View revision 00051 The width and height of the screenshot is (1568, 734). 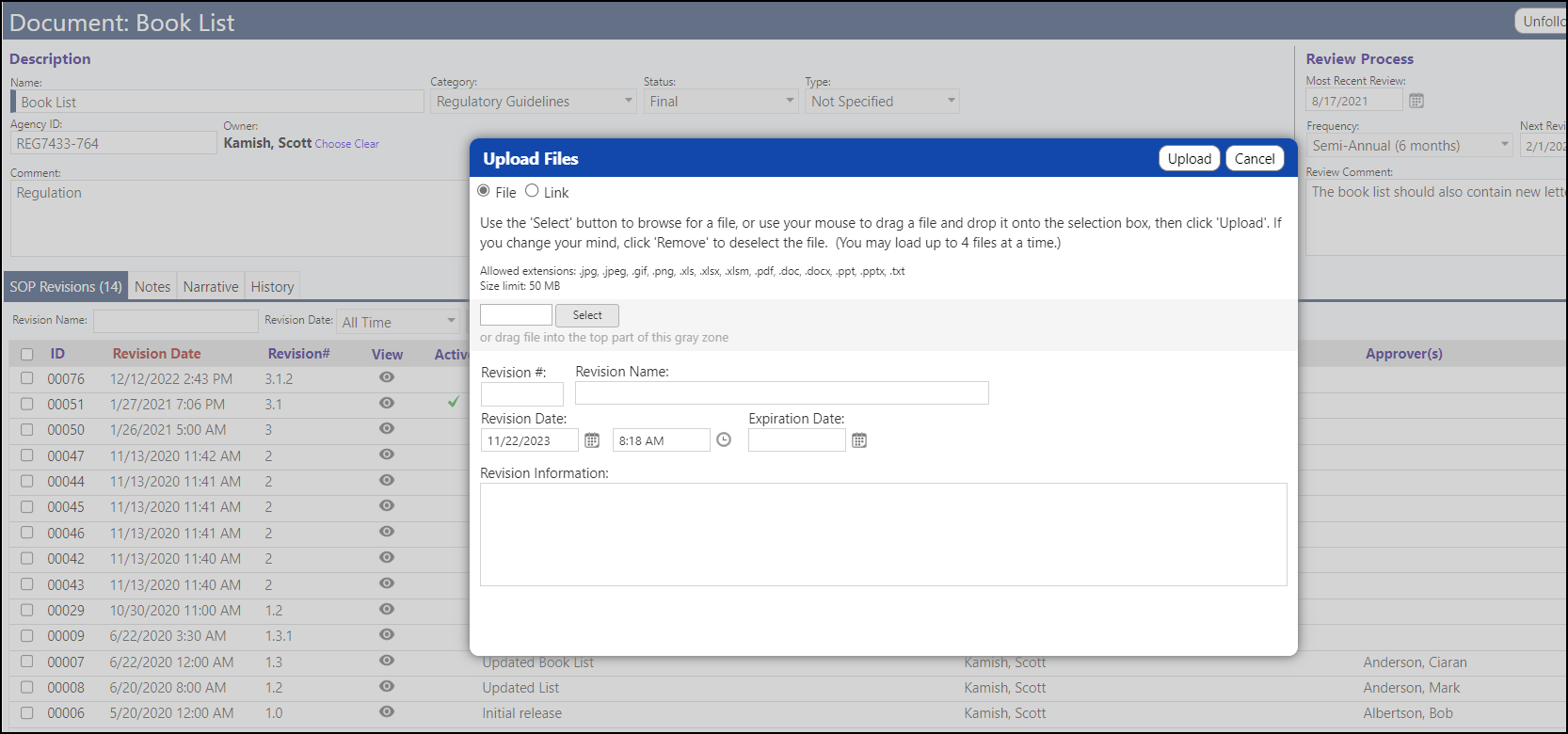click(x=386, y=403)
